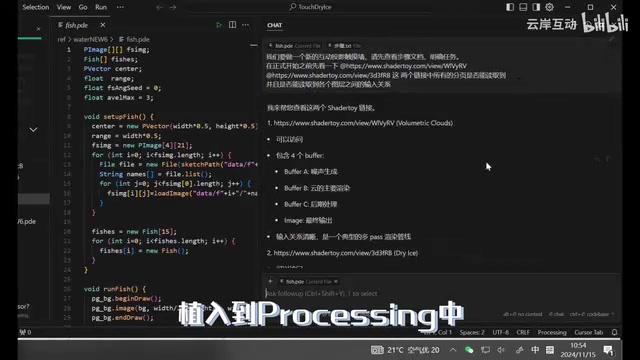Close the fish.pde editor tab
The width and height of the screenshot is (640, 360).
pos(103,25)
